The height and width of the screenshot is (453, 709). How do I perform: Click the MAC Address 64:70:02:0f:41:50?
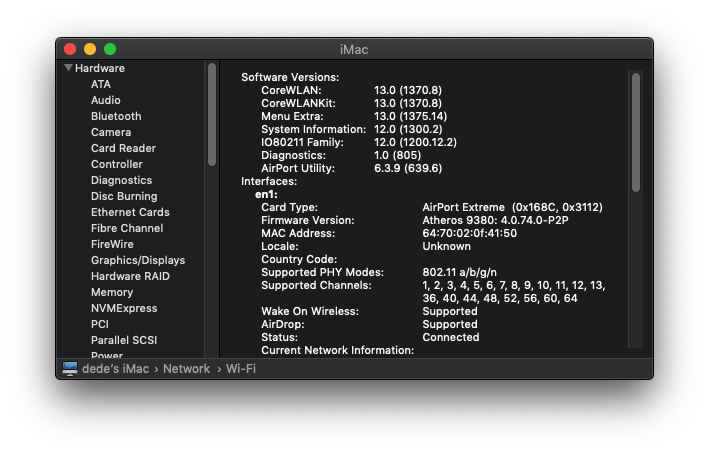coord(469,233)
